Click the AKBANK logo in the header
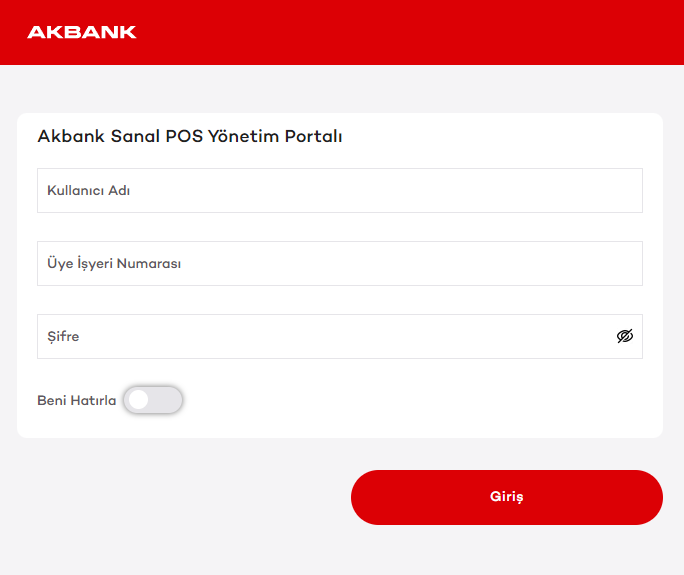This screenshot has width=684, height=575. pos(82,32)
